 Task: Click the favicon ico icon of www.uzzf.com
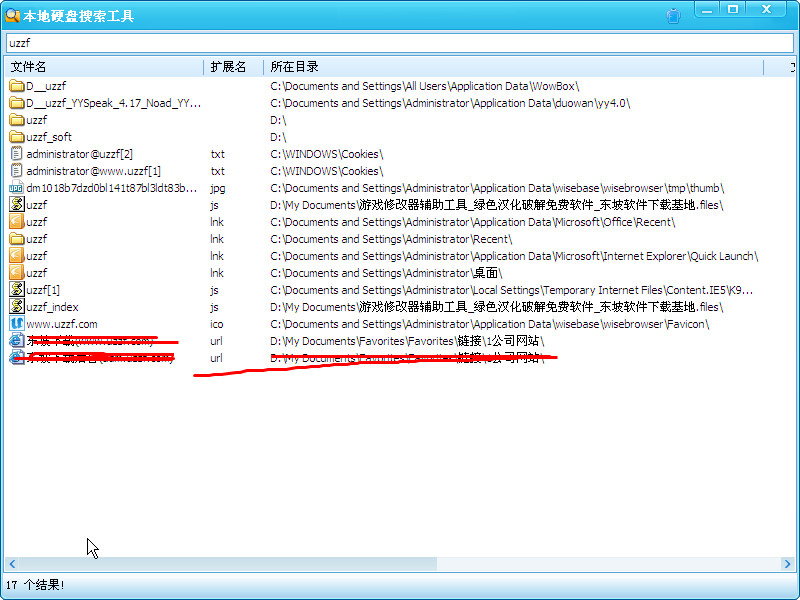pos(17,323)
